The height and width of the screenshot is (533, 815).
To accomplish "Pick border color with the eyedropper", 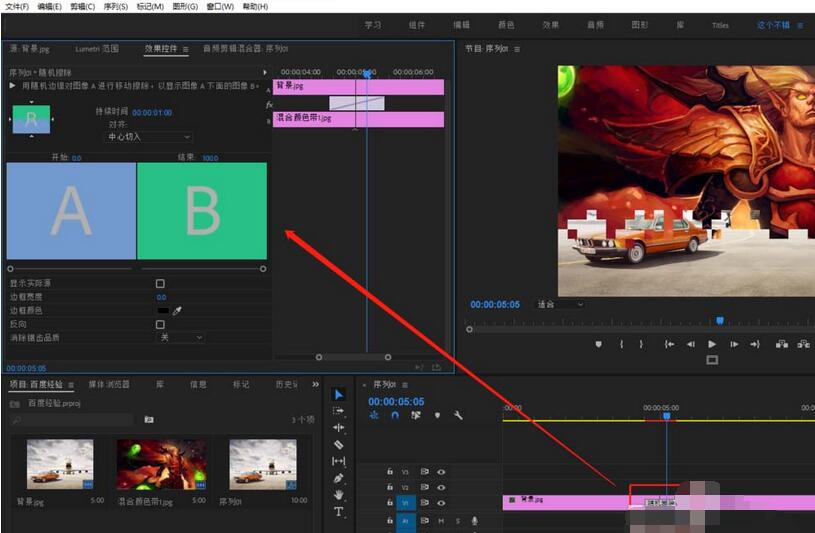I will 177,311.
